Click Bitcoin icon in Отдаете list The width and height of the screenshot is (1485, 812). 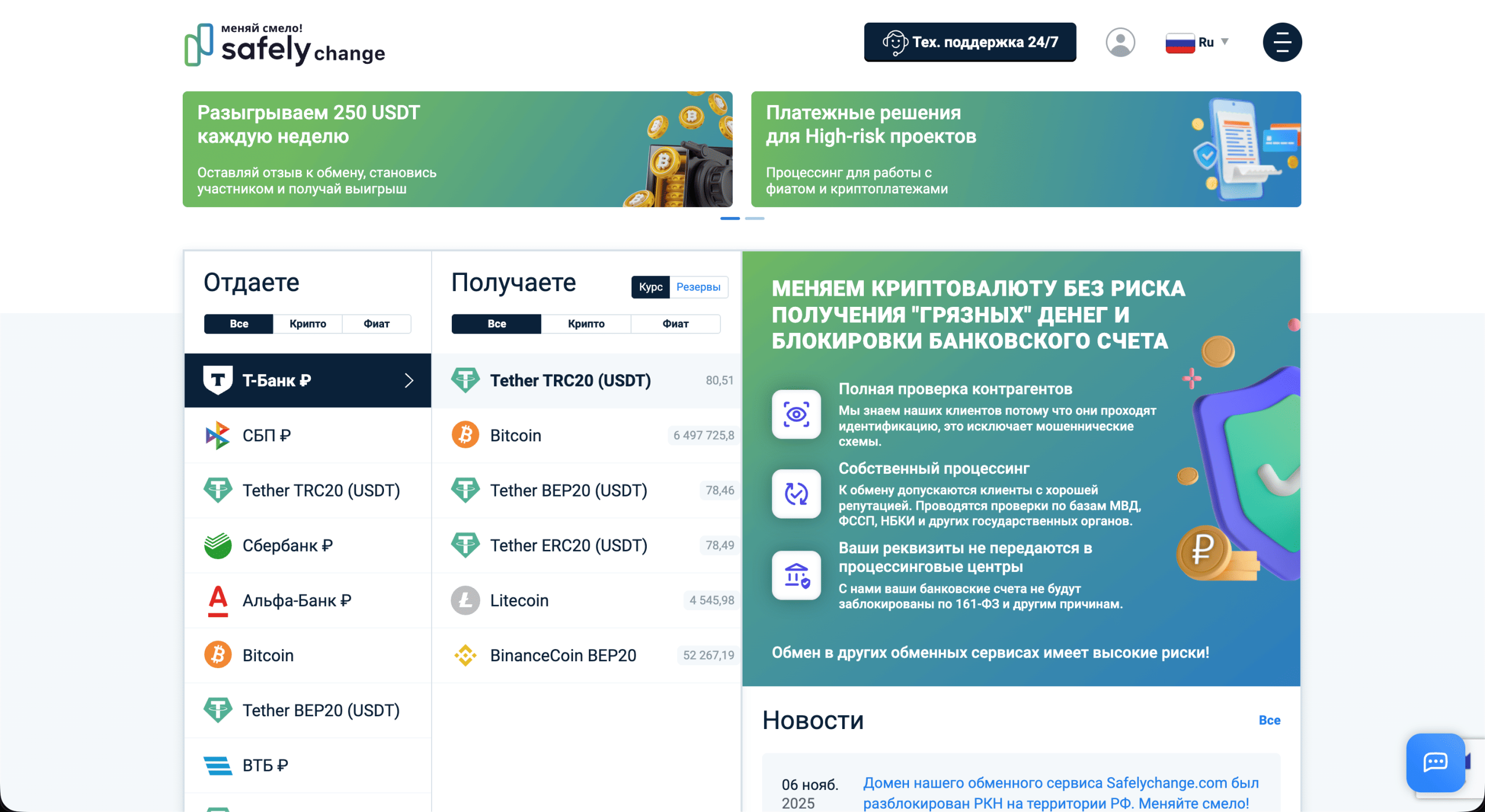click(x=218, y=655)
